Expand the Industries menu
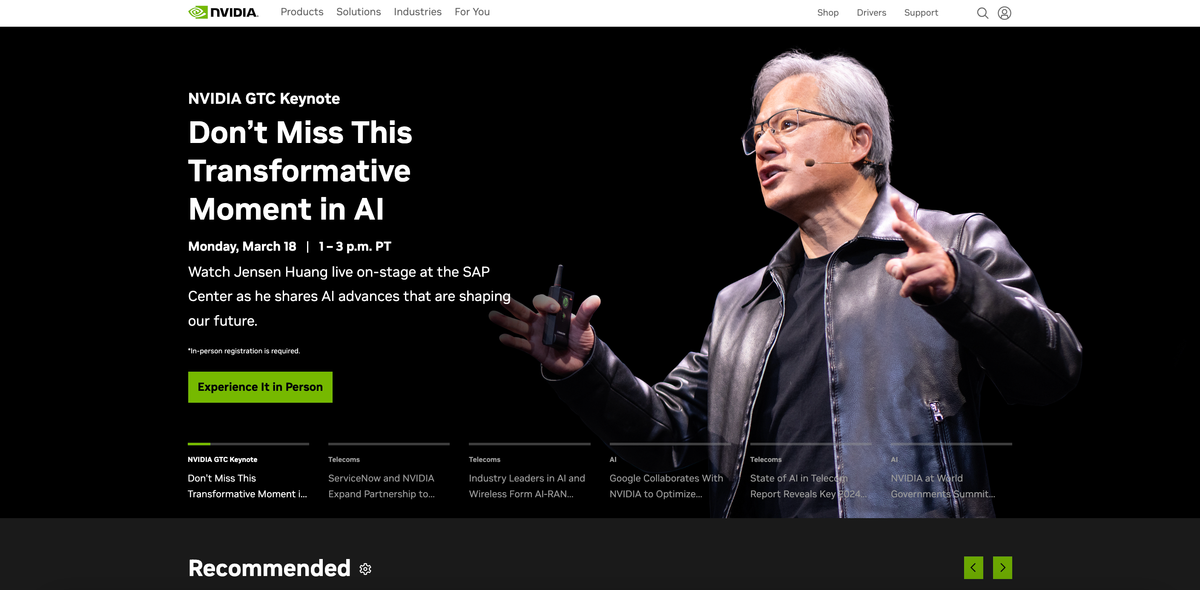Image resolution: width=1200 pixels, height=590 pixels. pyautogui.click(x=418, y=12)
